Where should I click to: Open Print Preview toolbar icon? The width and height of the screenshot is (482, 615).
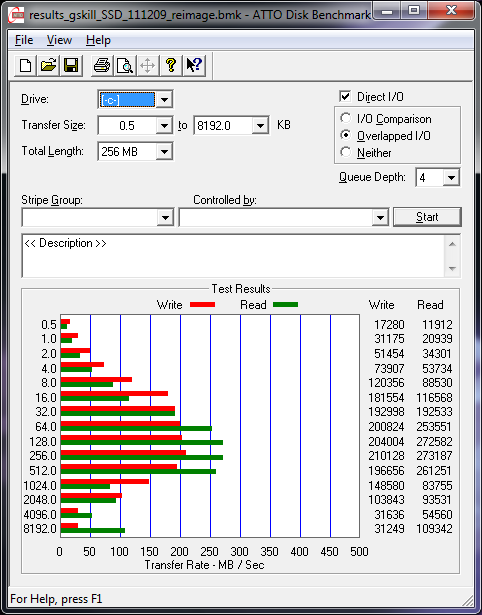[125, 65]
